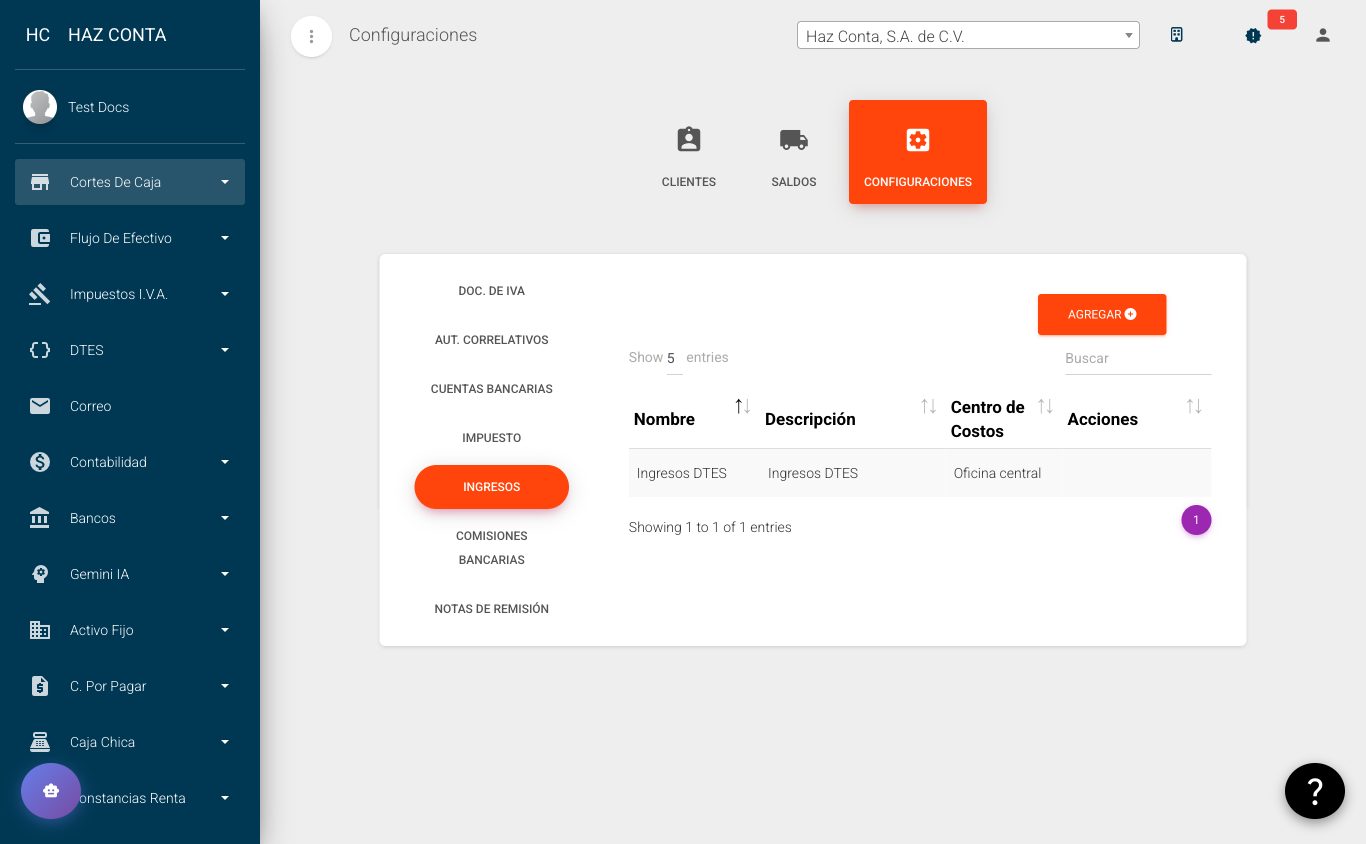
Task: Select the Ingresos settings section
Action: click(491, 487)
